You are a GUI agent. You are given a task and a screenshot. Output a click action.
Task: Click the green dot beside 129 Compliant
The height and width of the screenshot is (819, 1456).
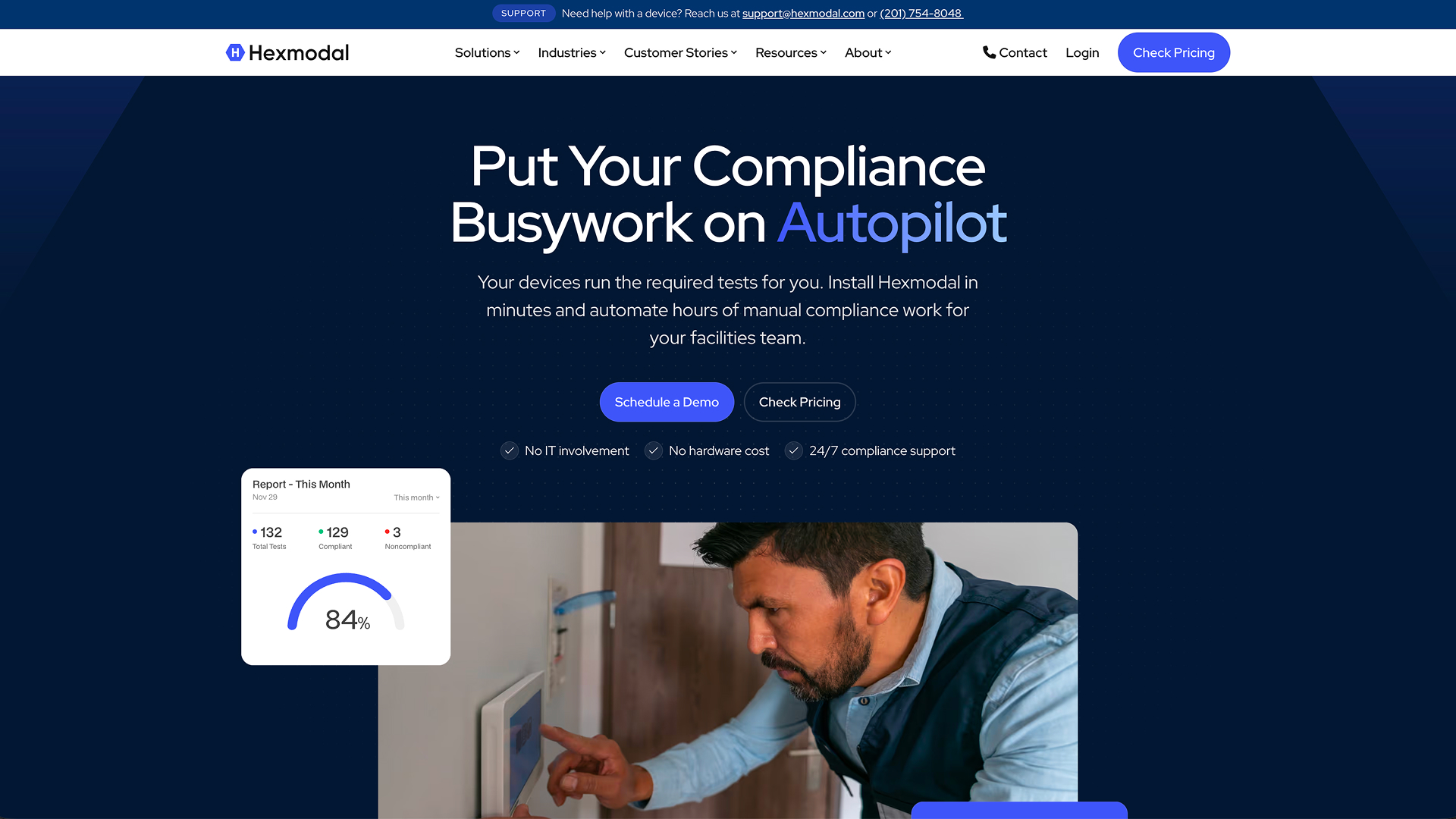point(321,532)
